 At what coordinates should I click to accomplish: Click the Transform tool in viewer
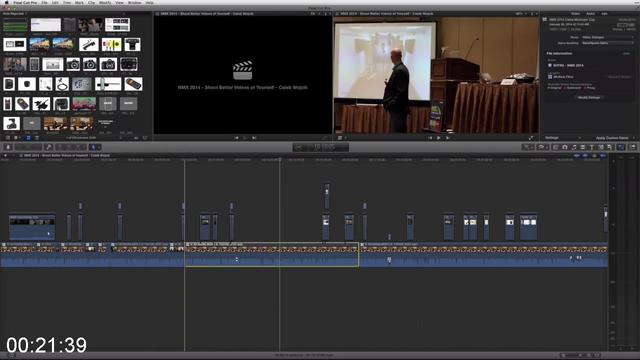click(340, 138)
